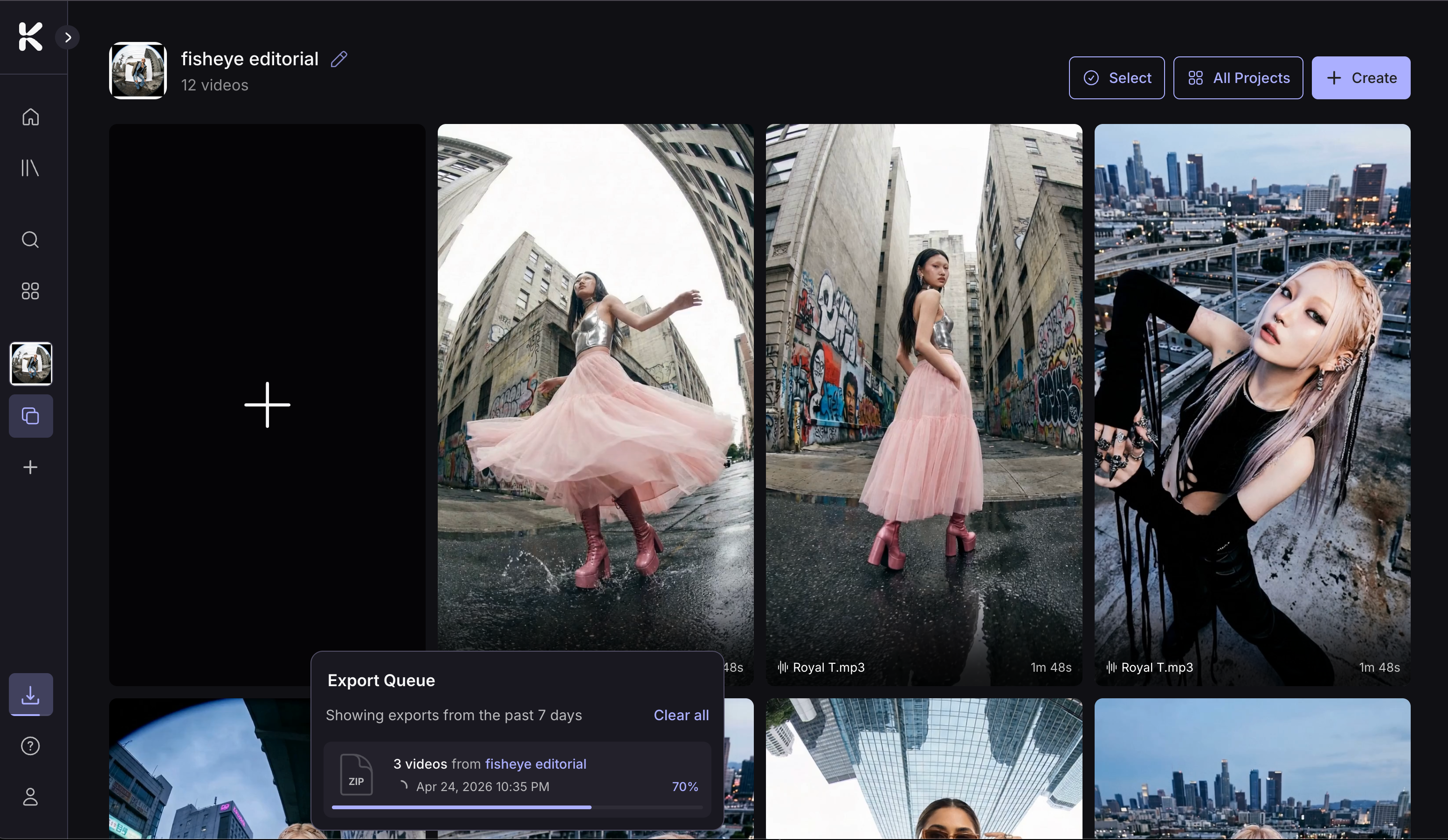The width and height of the screenshot is (1448, 840).
Task: Click the fisheye editorial project avatar
Action: [x=138, y=71]
